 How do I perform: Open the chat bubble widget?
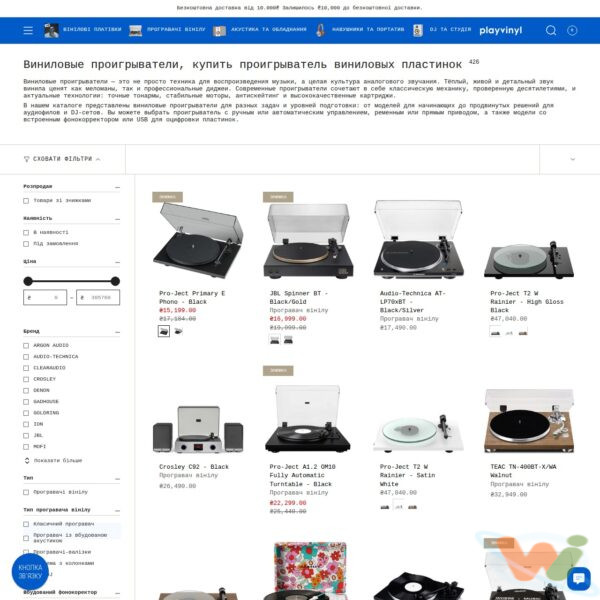(x=578, y=578)
